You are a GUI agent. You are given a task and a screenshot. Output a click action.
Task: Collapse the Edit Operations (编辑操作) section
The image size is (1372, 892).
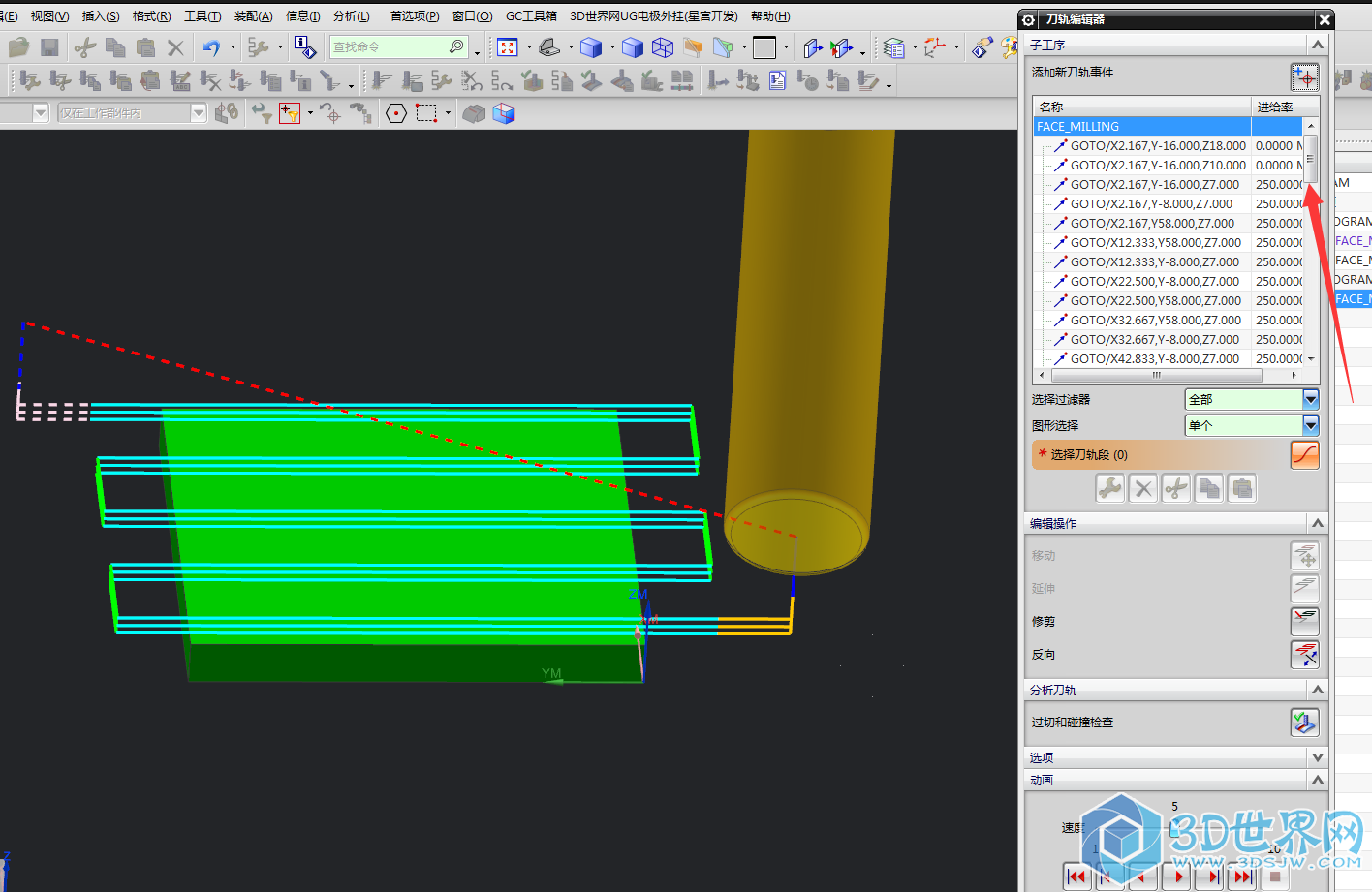[x=1318, y=523]
